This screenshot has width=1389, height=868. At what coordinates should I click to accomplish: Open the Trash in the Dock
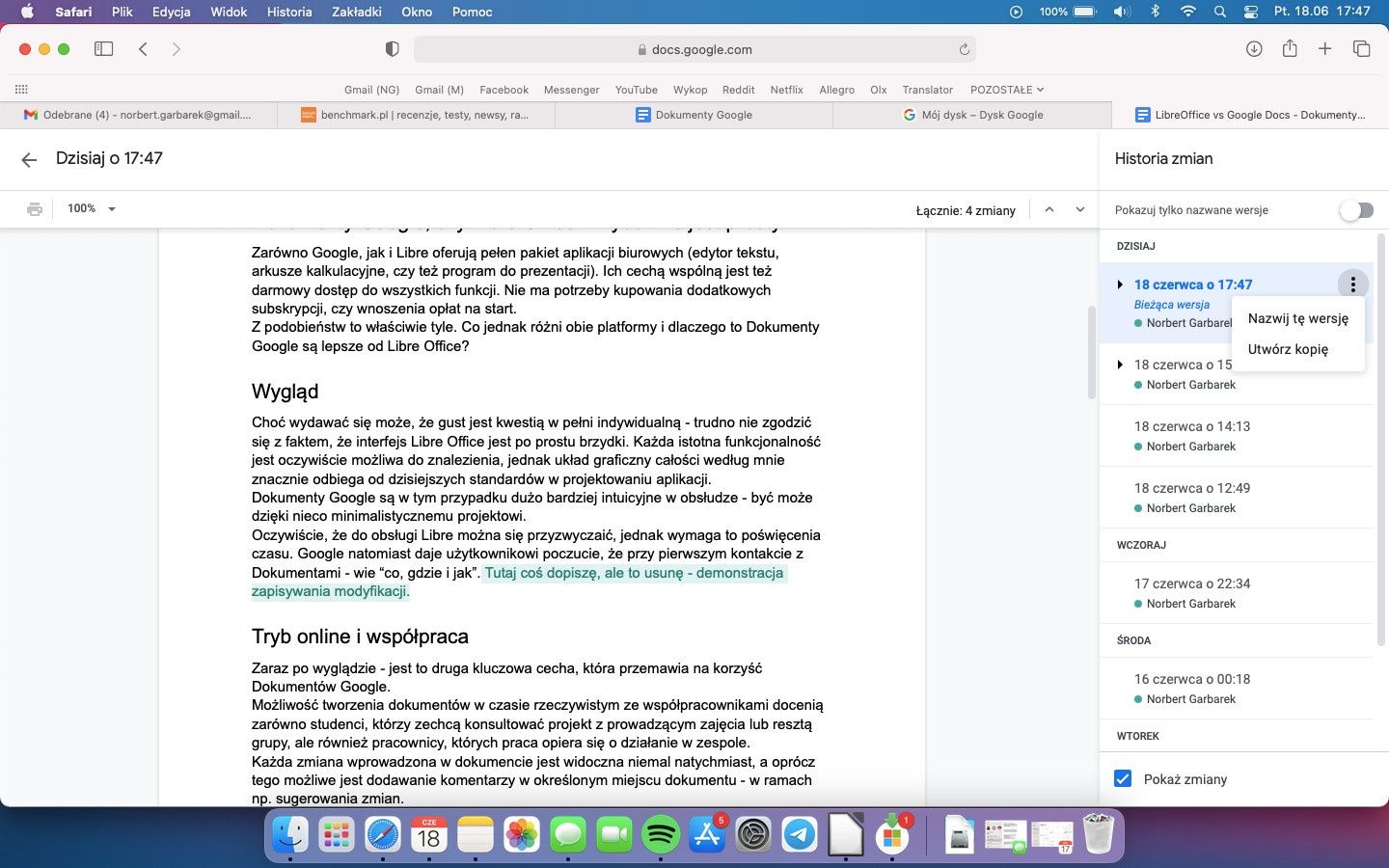coord(1099,834)
